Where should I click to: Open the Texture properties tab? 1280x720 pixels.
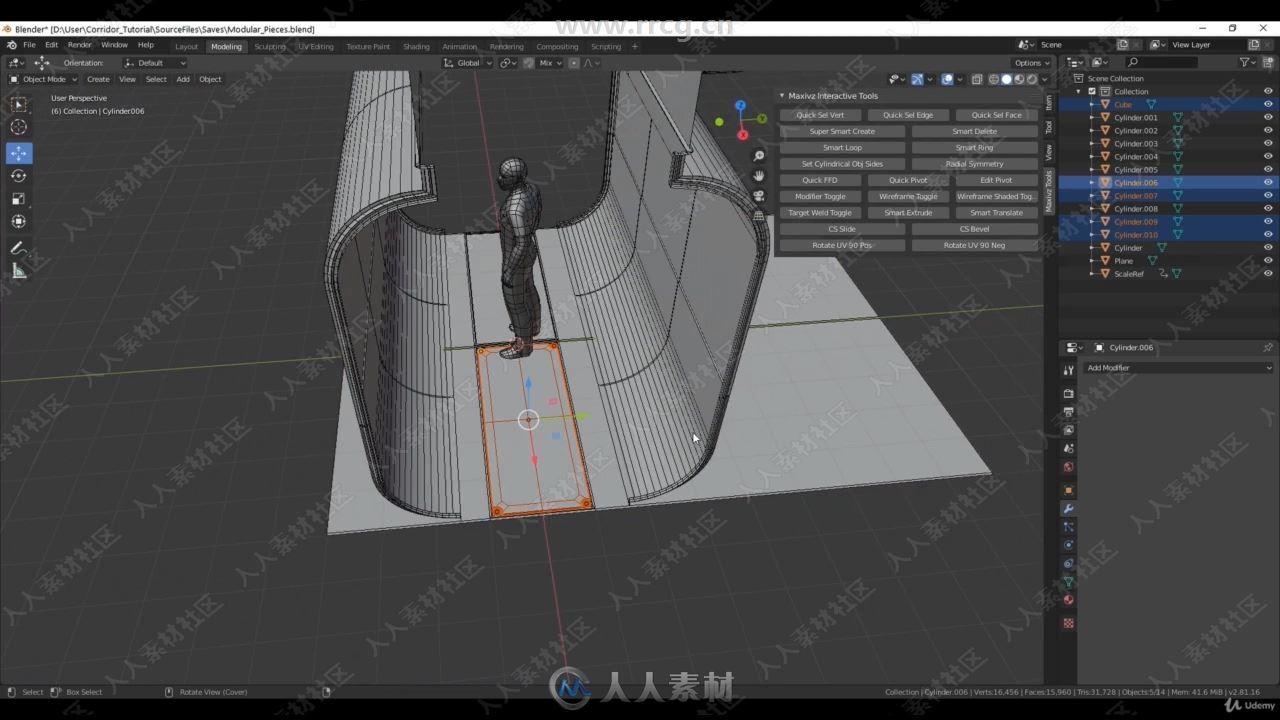[1068, 623]
